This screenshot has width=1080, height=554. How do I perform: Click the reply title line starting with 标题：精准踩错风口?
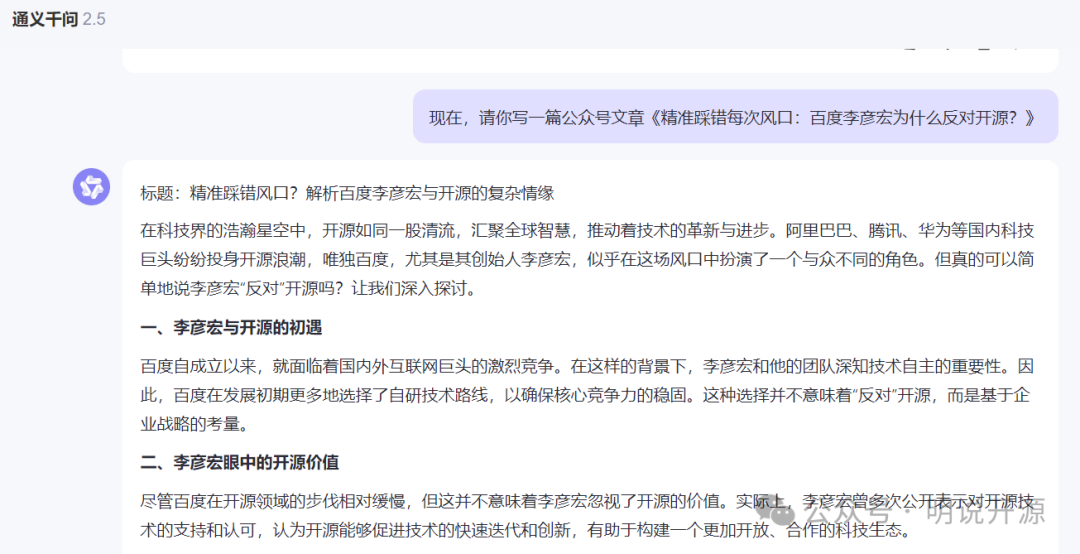pyautogui.click(x=347, y=193)
